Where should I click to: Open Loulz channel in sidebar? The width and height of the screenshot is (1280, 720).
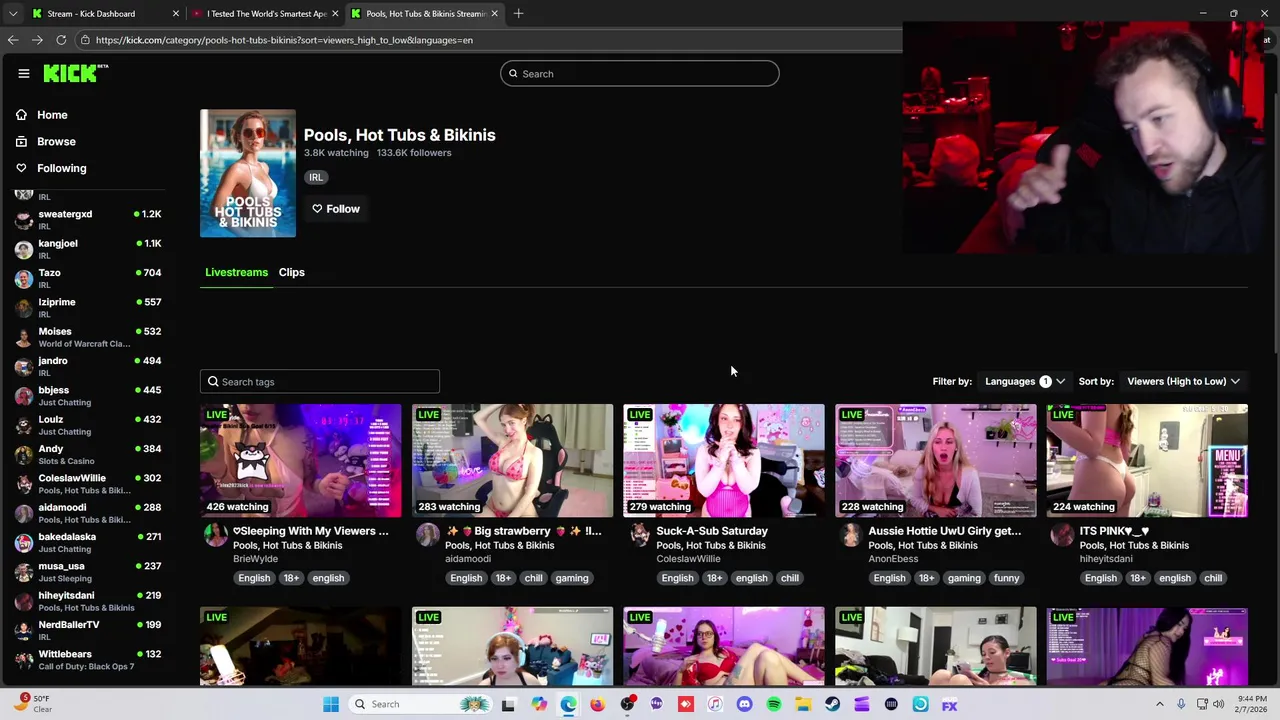88,424
